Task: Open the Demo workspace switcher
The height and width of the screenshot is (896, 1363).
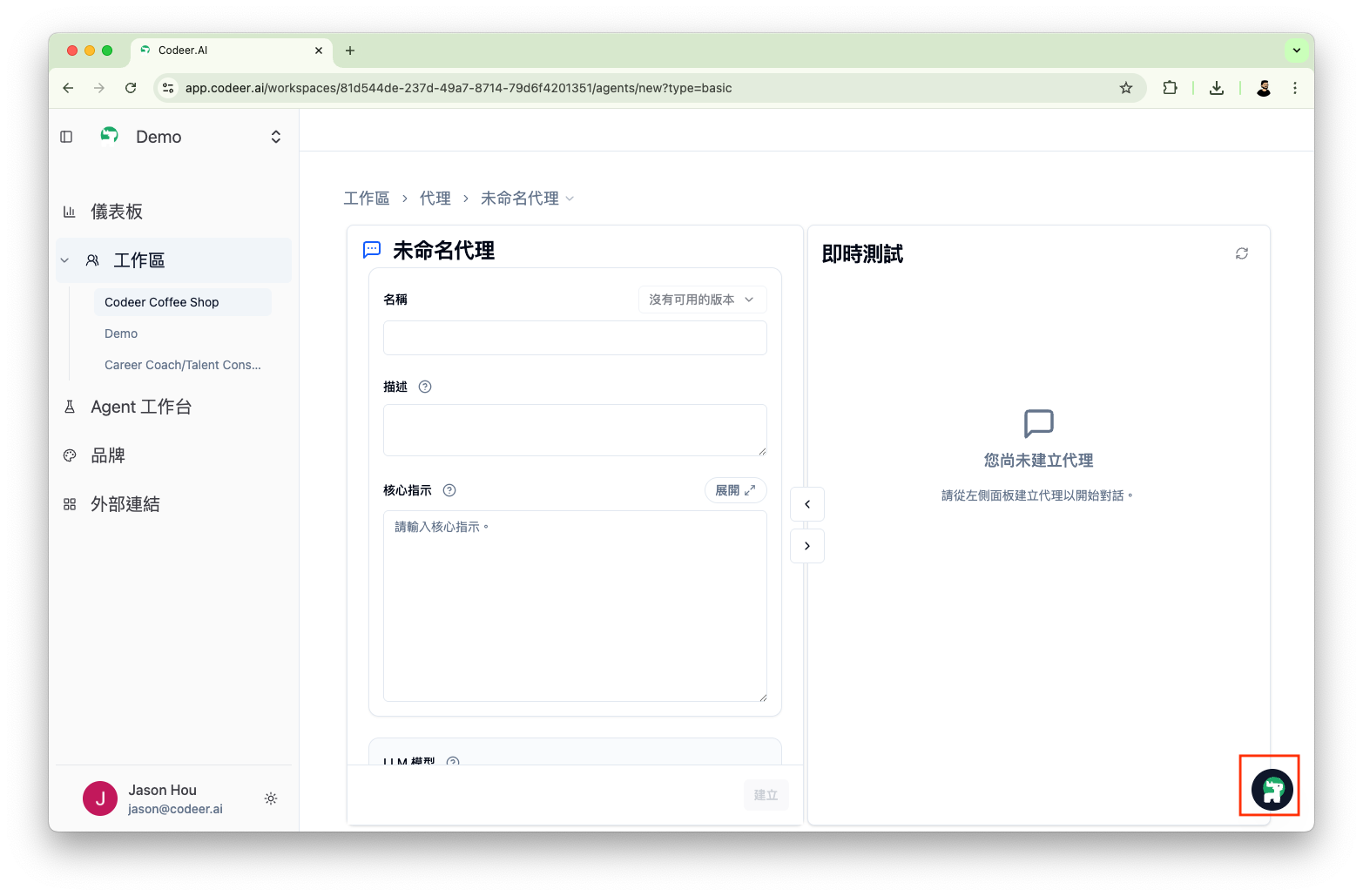Action: coord(275,137)
